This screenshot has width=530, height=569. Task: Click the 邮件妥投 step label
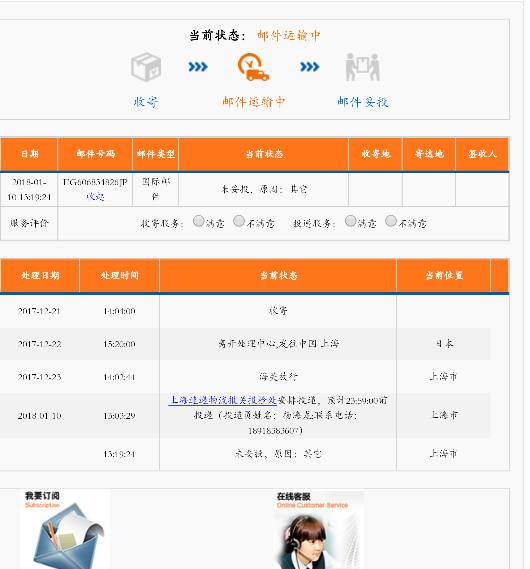[363, 102]
